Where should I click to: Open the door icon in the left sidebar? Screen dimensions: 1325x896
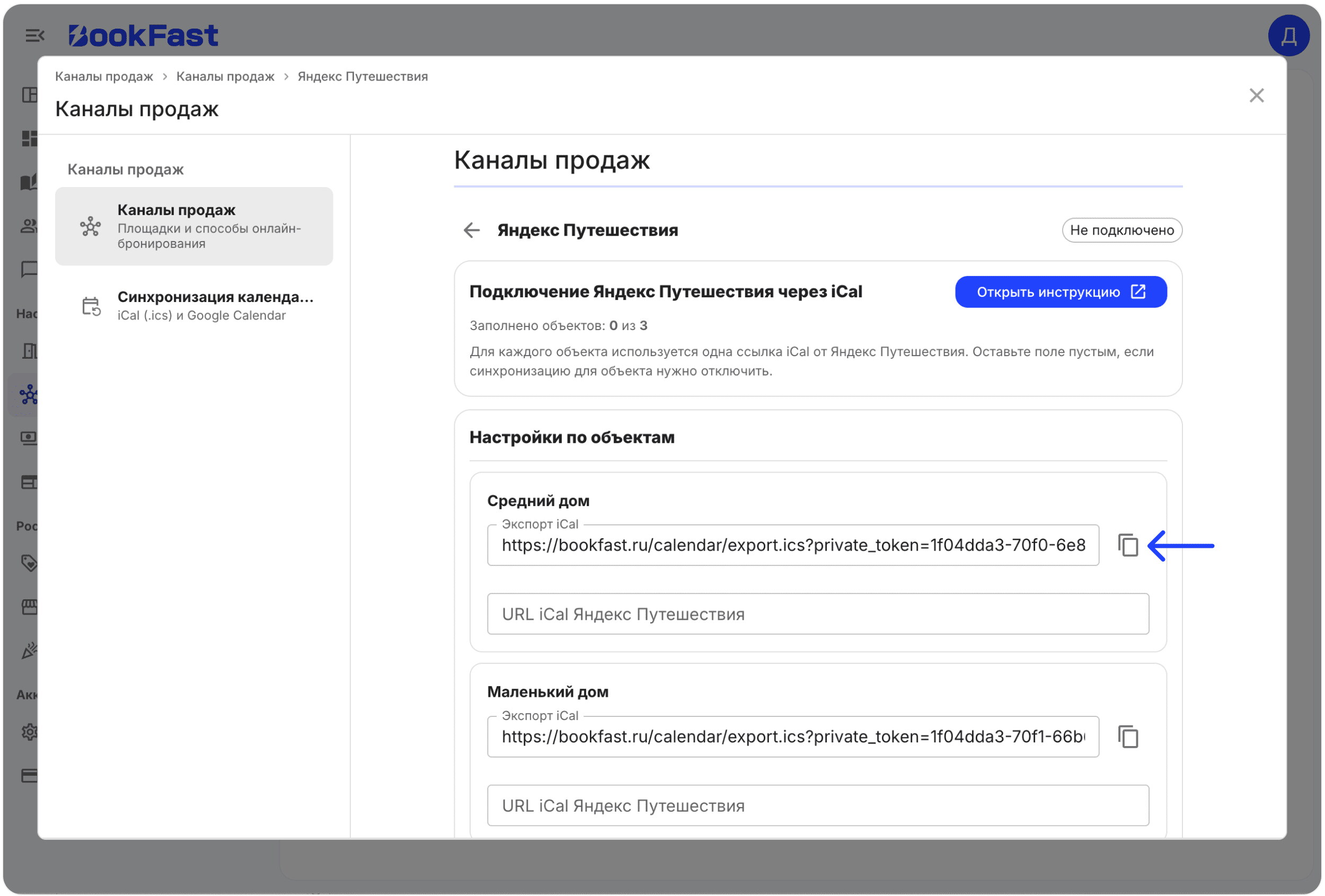29,351
